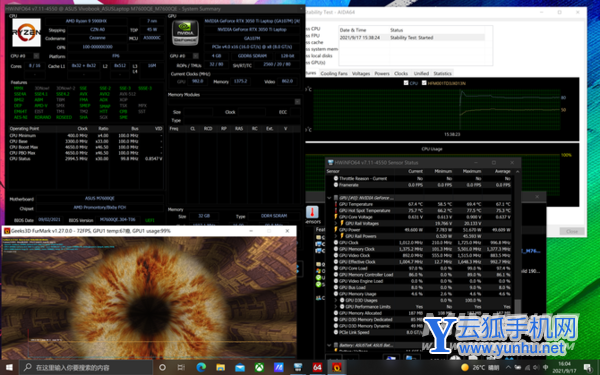Expand the GPU Rail Voltages sub-group
The image size is (600, 375).
click(x=336, y=223)
